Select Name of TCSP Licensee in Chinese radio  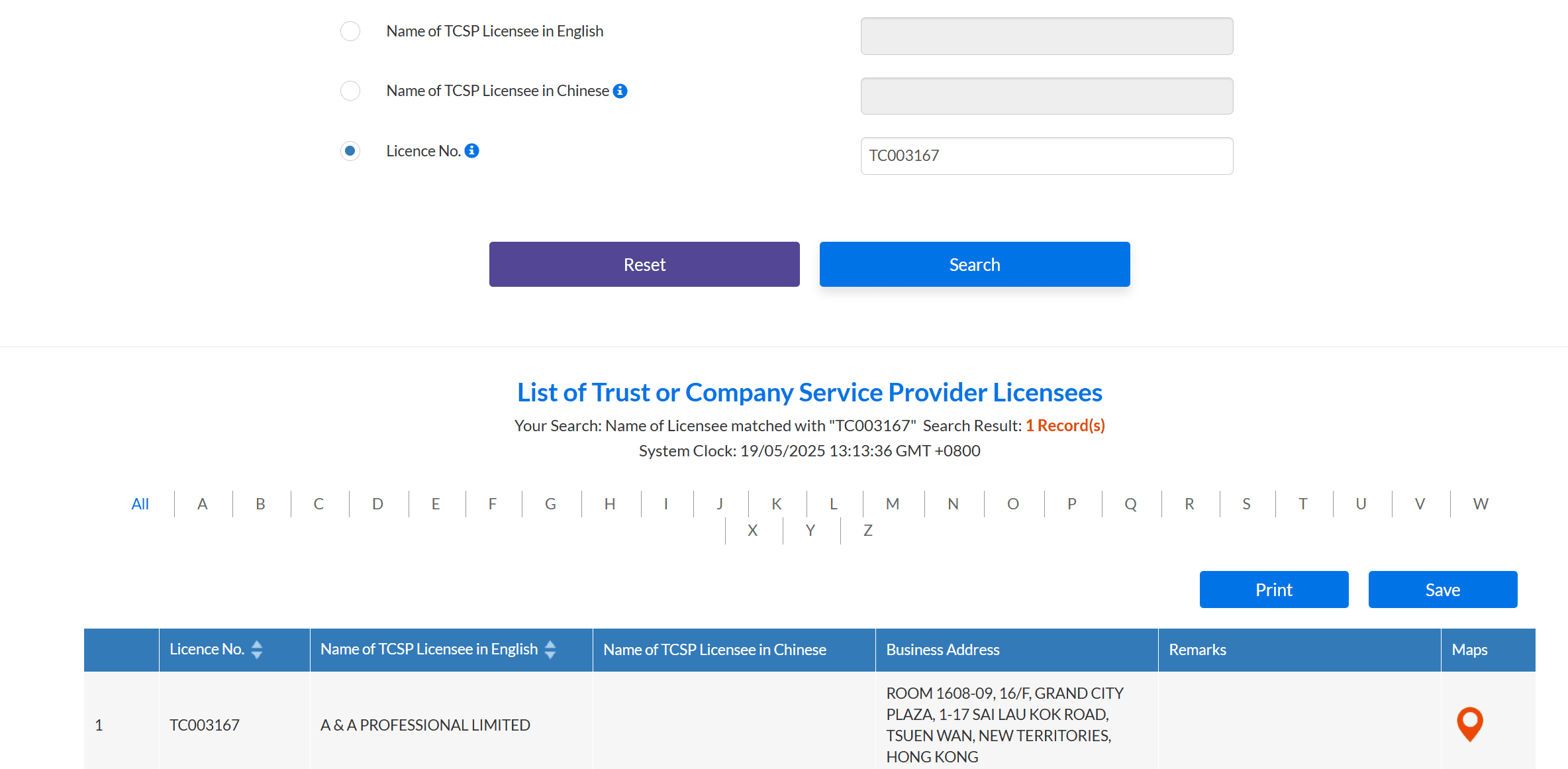point(350,91)
